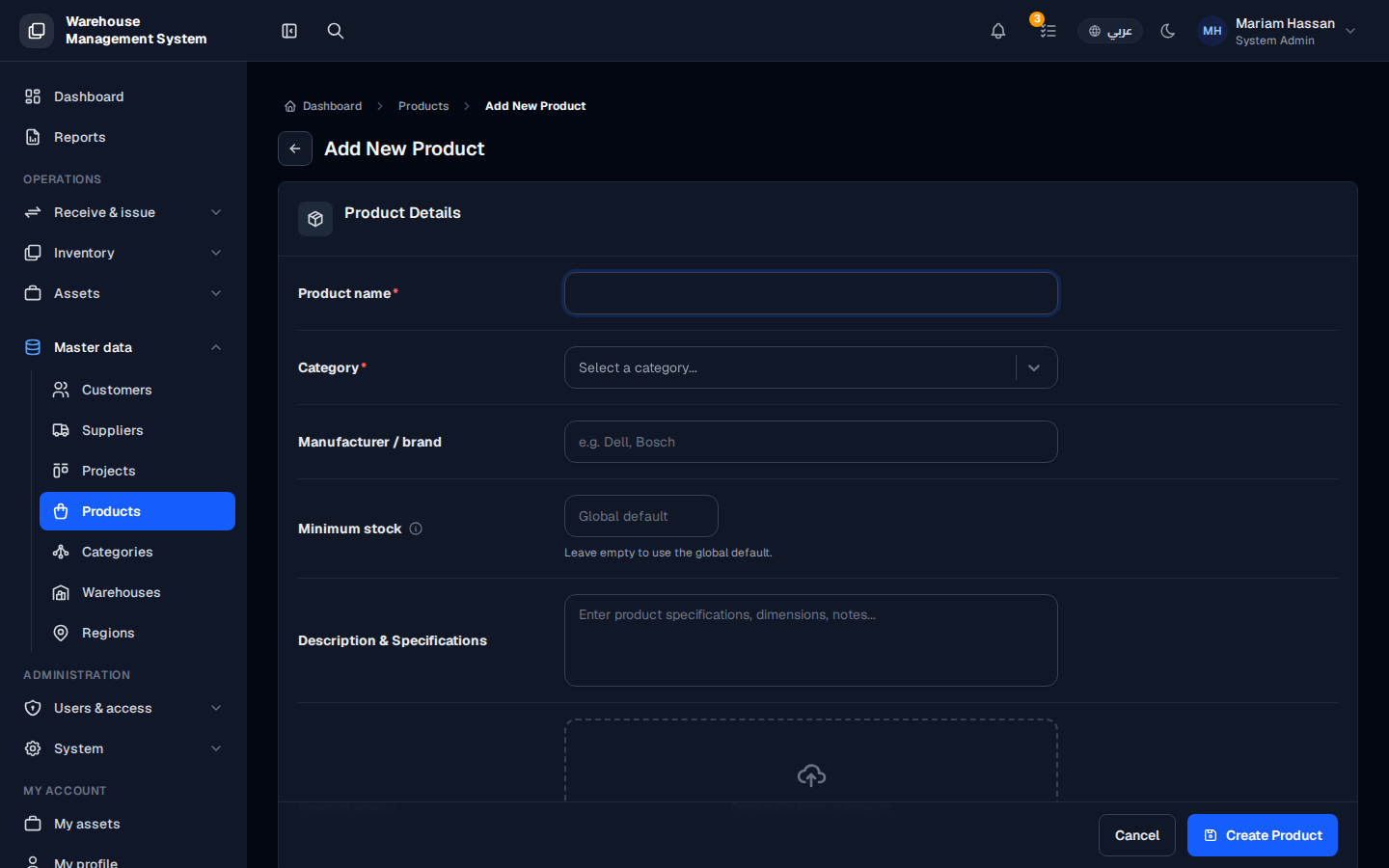Open notifications bell icon
The height and width of the screenshot is (868, 1389).
[998, 31]
